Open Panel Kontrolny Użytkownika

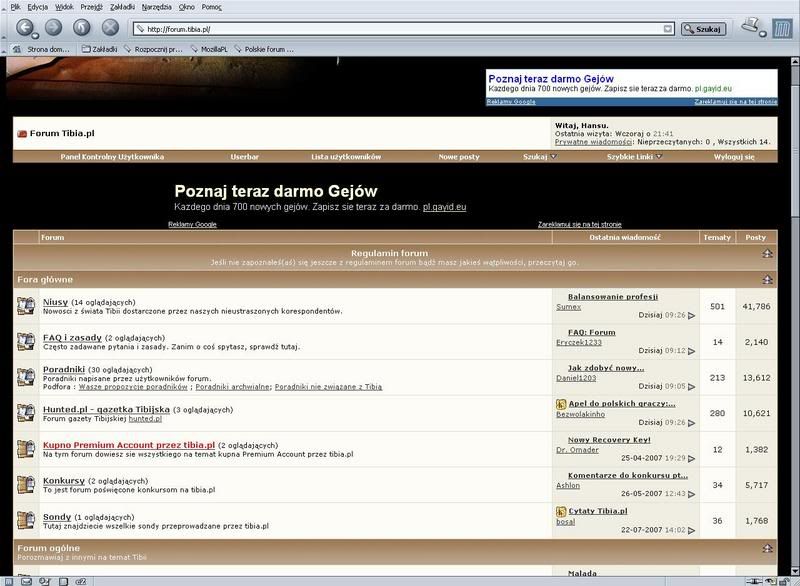pos(112,157)
